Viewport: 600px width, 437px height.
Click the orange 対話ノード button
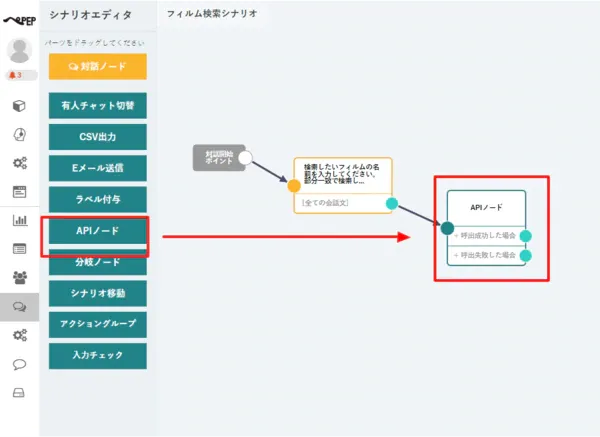pyautogui.click(x=97, y=66)
